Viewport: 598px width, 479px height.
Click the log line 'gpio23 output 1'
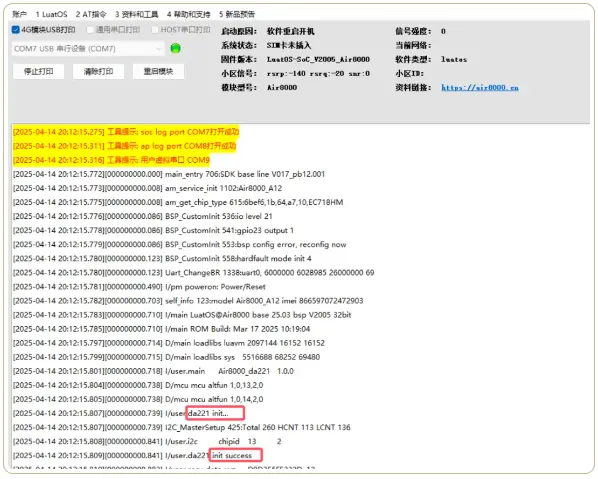click(153, 230)
